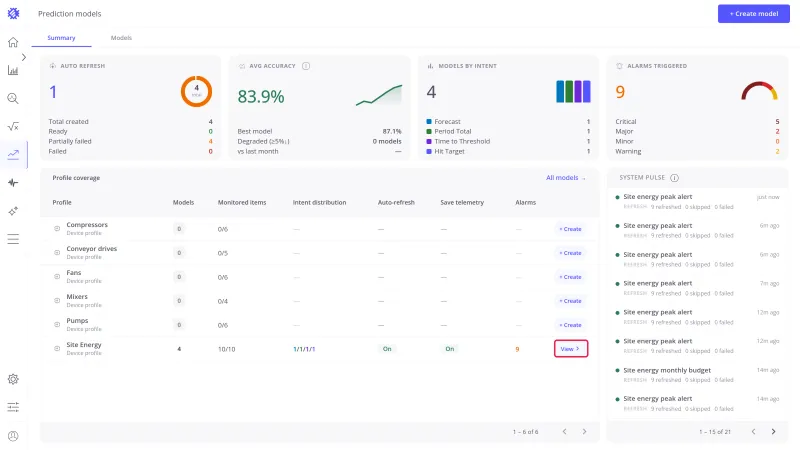Click the app logo at top left
800x450 pixels.
pos(14,13)
